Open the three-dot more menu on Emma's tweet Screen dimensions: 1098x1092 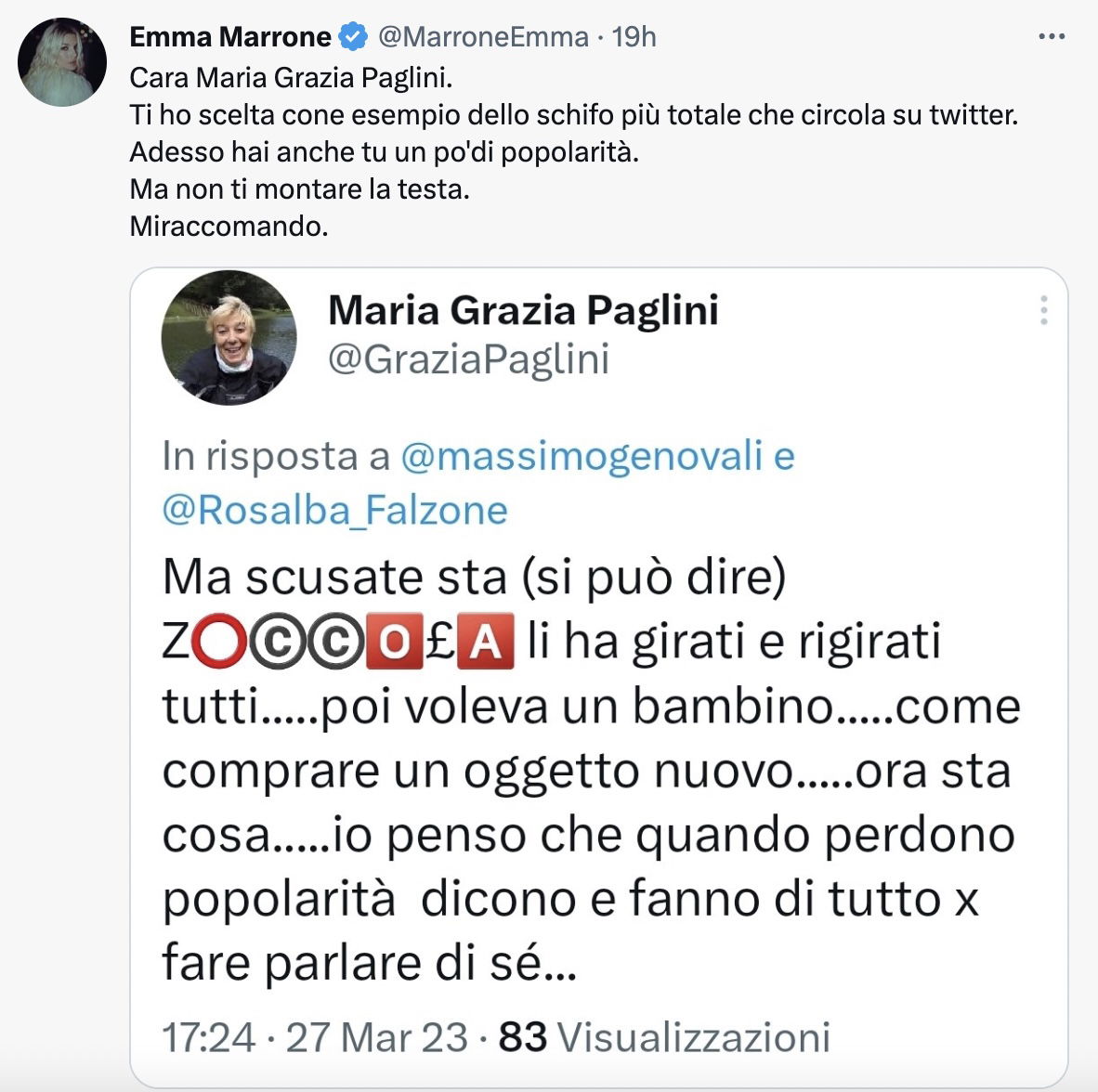[x=1051, y=36]
